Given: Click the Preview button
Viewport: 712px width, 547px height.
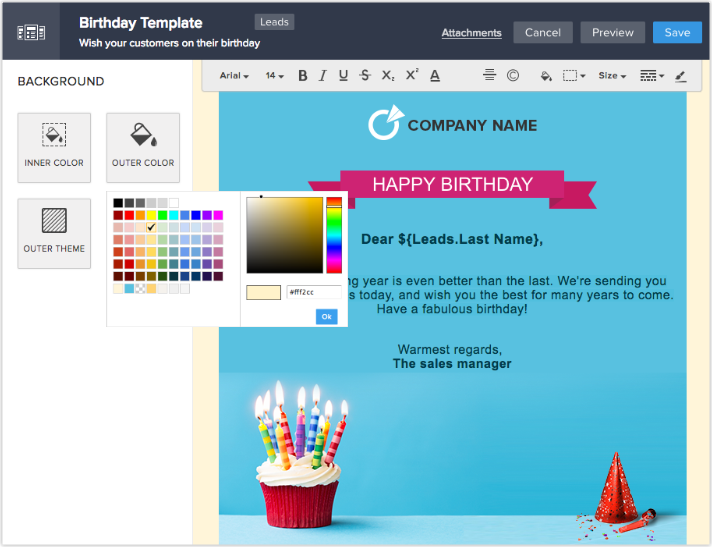Looking at the screenshot, I should tap(612, 33).
